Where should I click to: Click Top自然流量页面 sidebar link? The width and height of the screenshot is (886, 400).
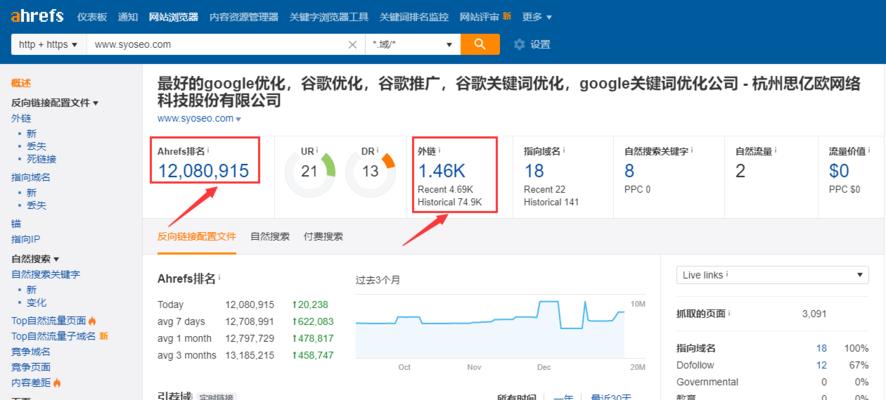tap(49, 320)
